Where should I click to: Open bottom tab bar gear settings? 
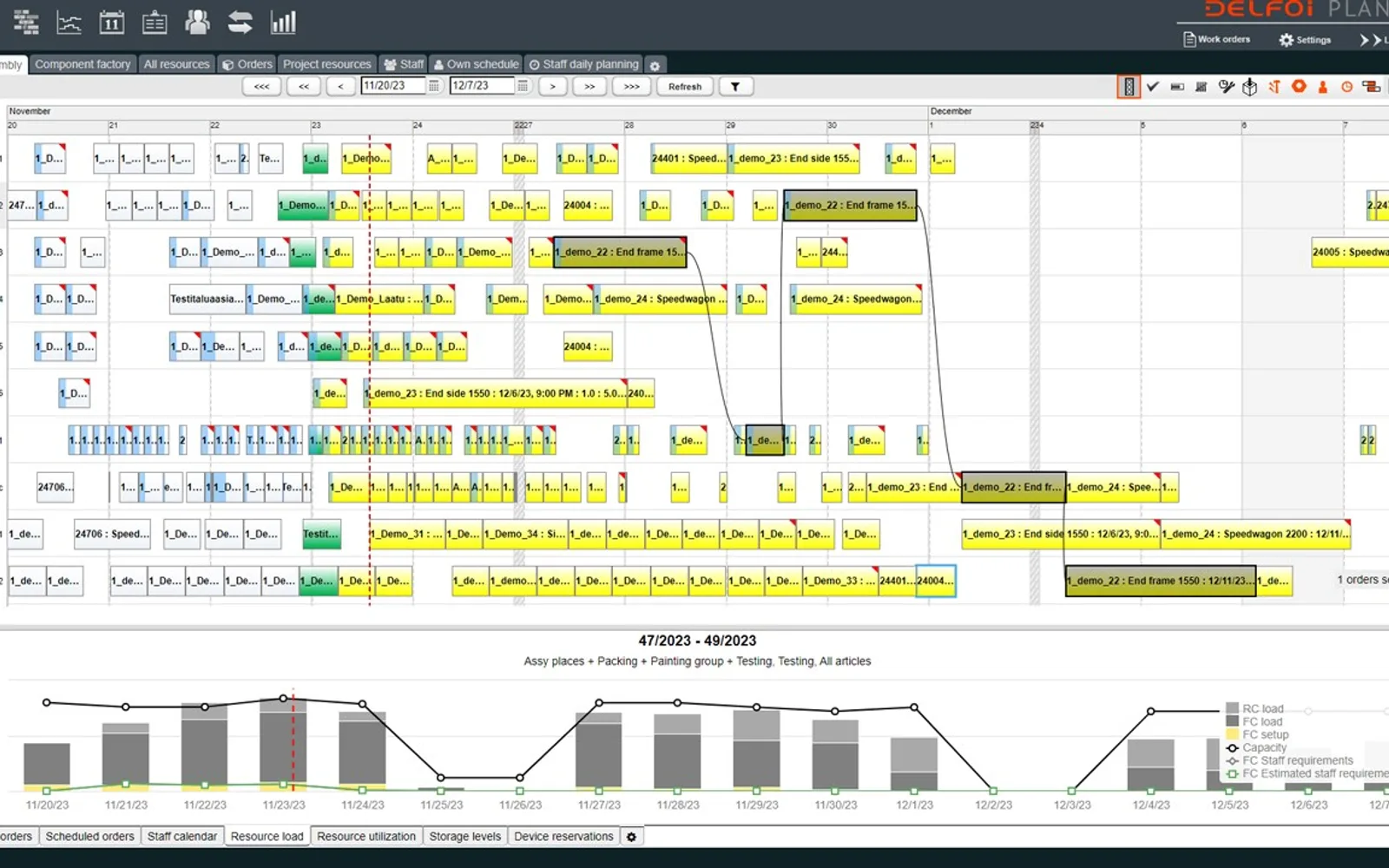[x=632, y=837]
